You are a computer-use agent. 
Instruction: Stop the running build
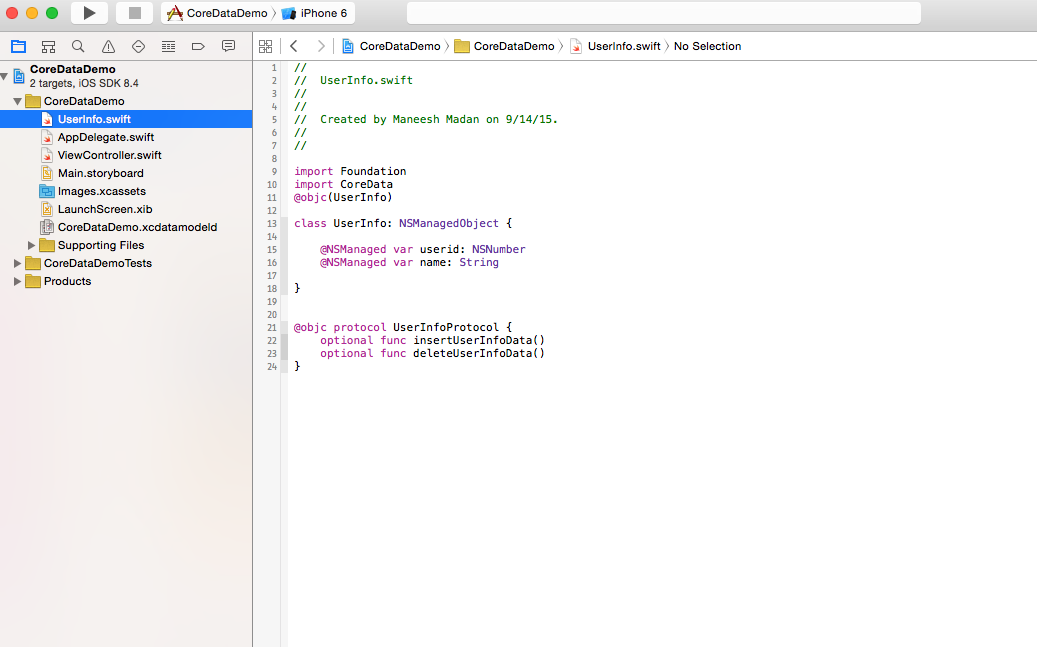click(134, 13)
